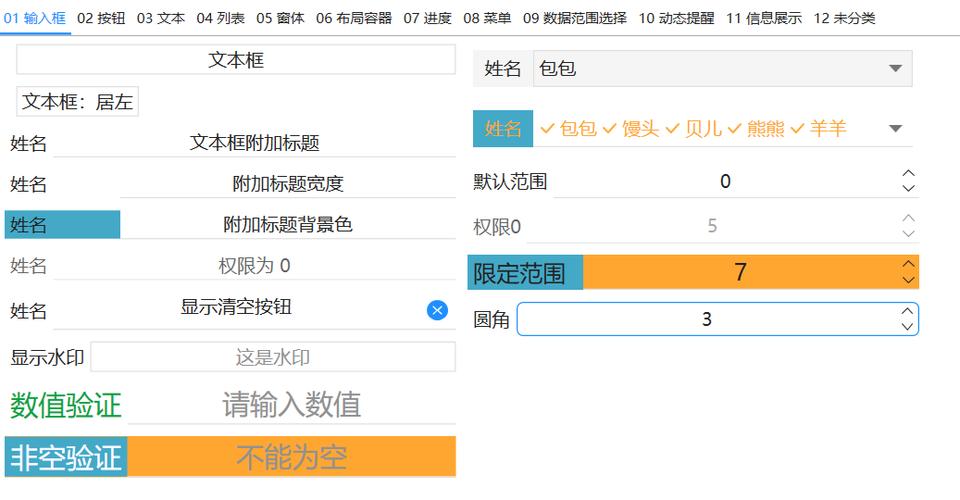The height and width of the screenshot is (500, 960).
Task: Focus the 文本框附加标题 input
Action: pos(255,143)
